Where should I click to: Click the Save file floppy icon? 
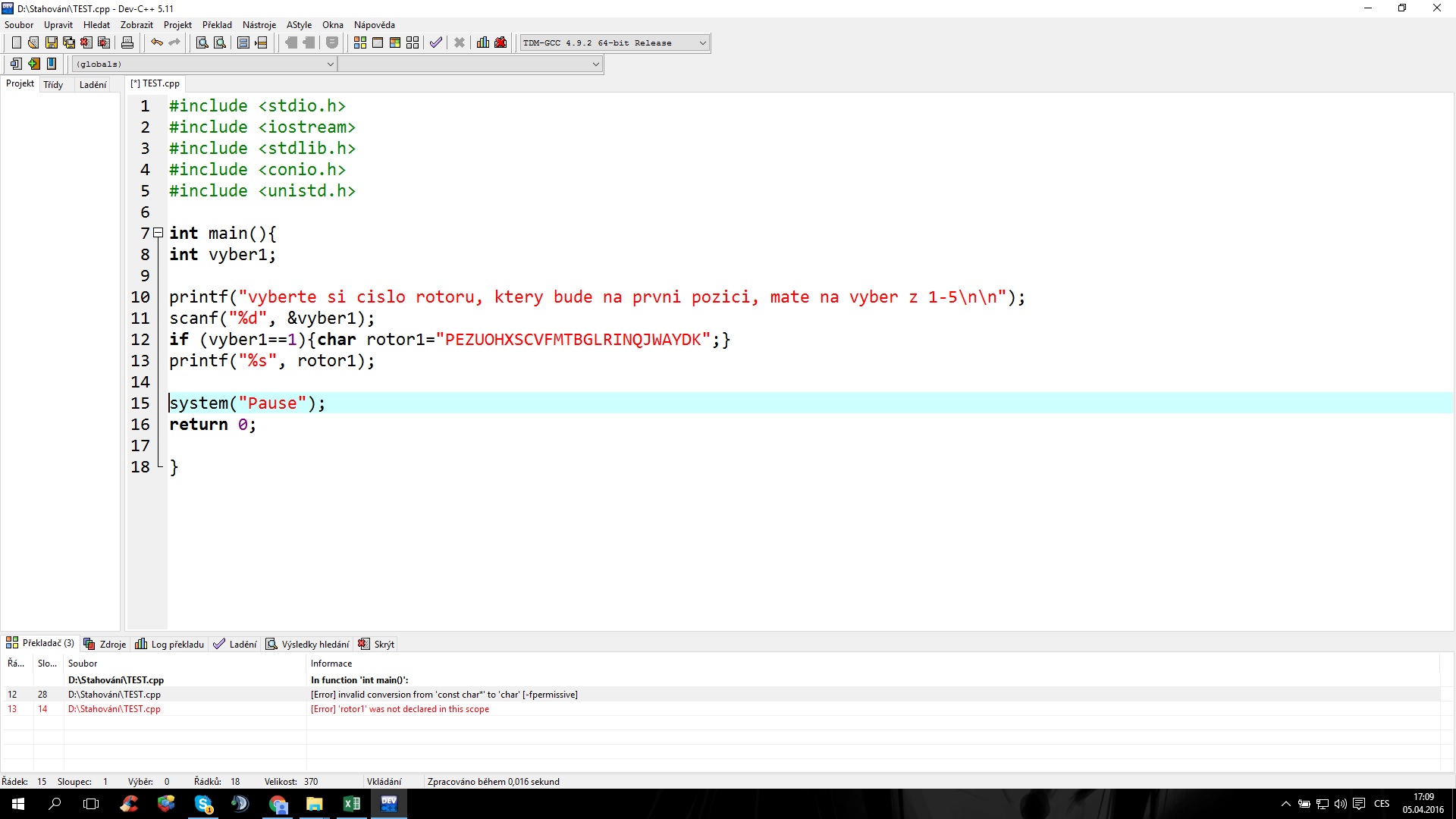[x=51, y=42]
